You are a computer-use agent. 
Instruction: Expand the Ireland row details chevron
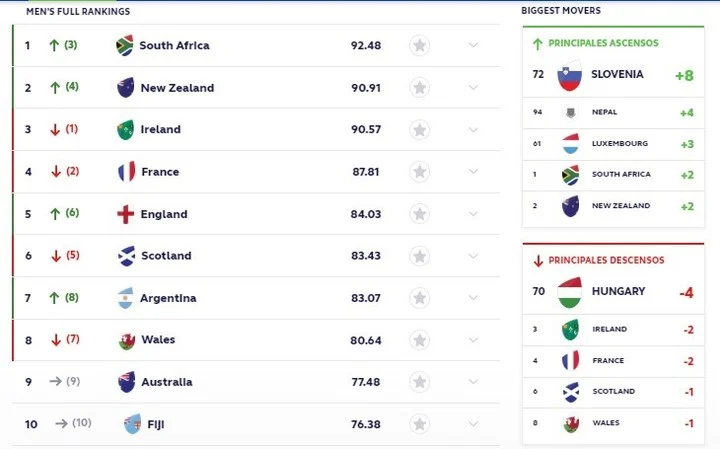(473, 130)
